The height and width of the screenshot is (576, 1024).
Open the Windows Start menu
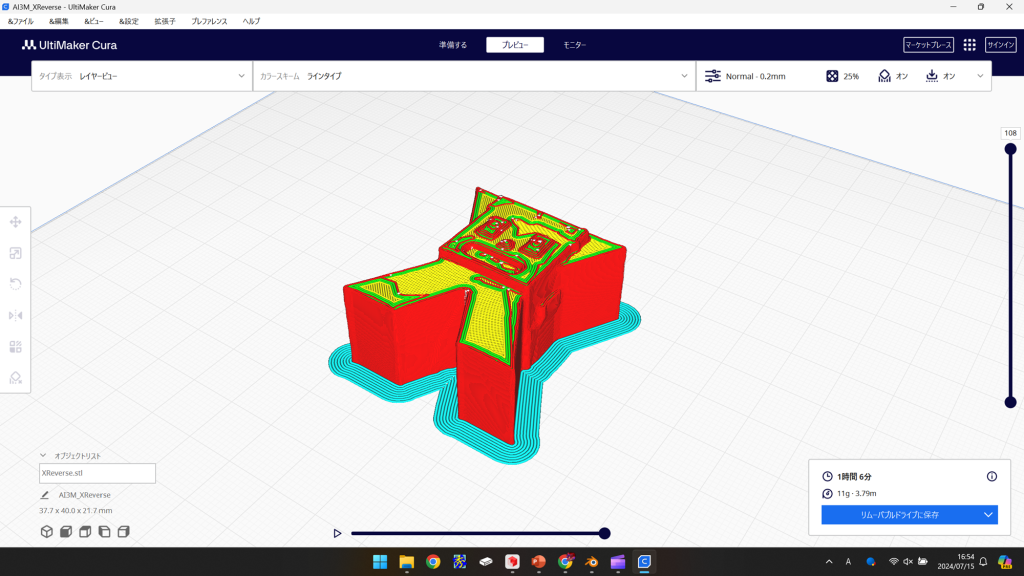coord(380,562)
